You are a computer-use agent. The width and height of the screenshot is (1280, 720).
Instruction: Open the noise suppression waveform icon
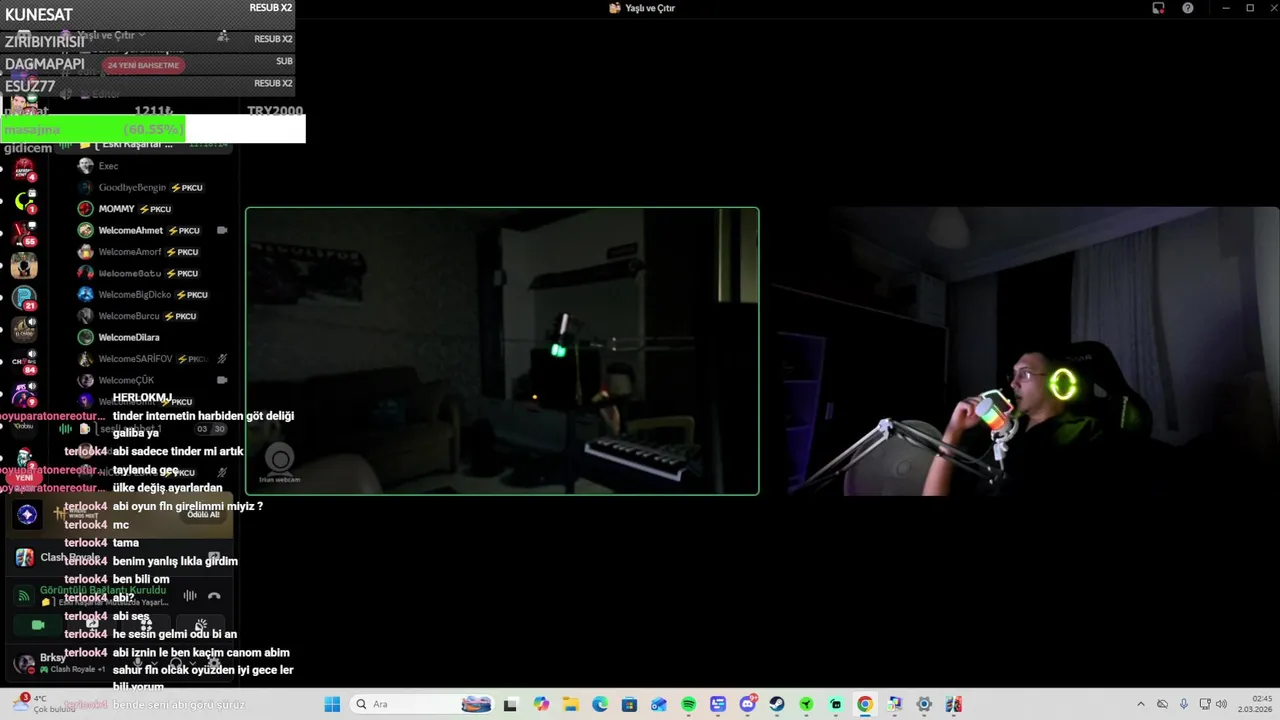coord(190,596)
